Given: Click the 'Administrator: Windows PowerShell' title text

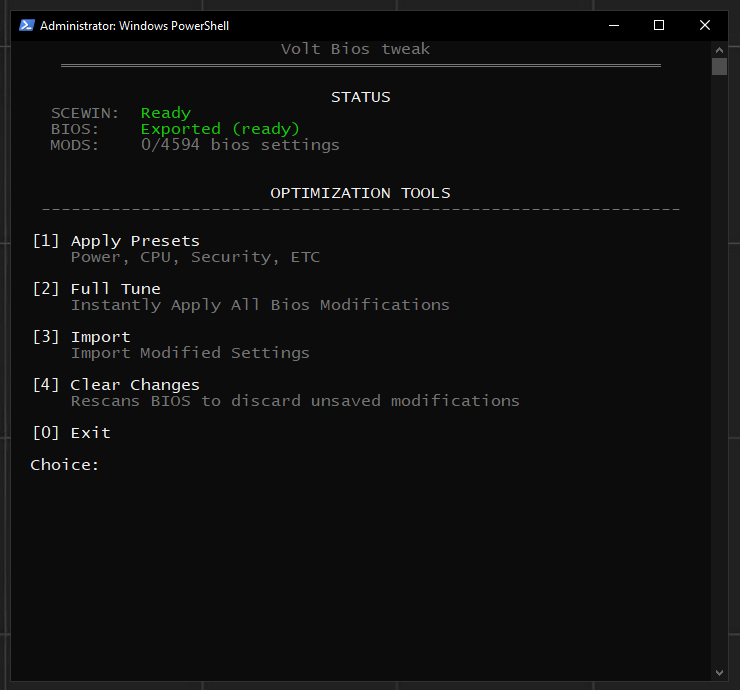Looking at the screenshot, I should [x=135, y=25].
